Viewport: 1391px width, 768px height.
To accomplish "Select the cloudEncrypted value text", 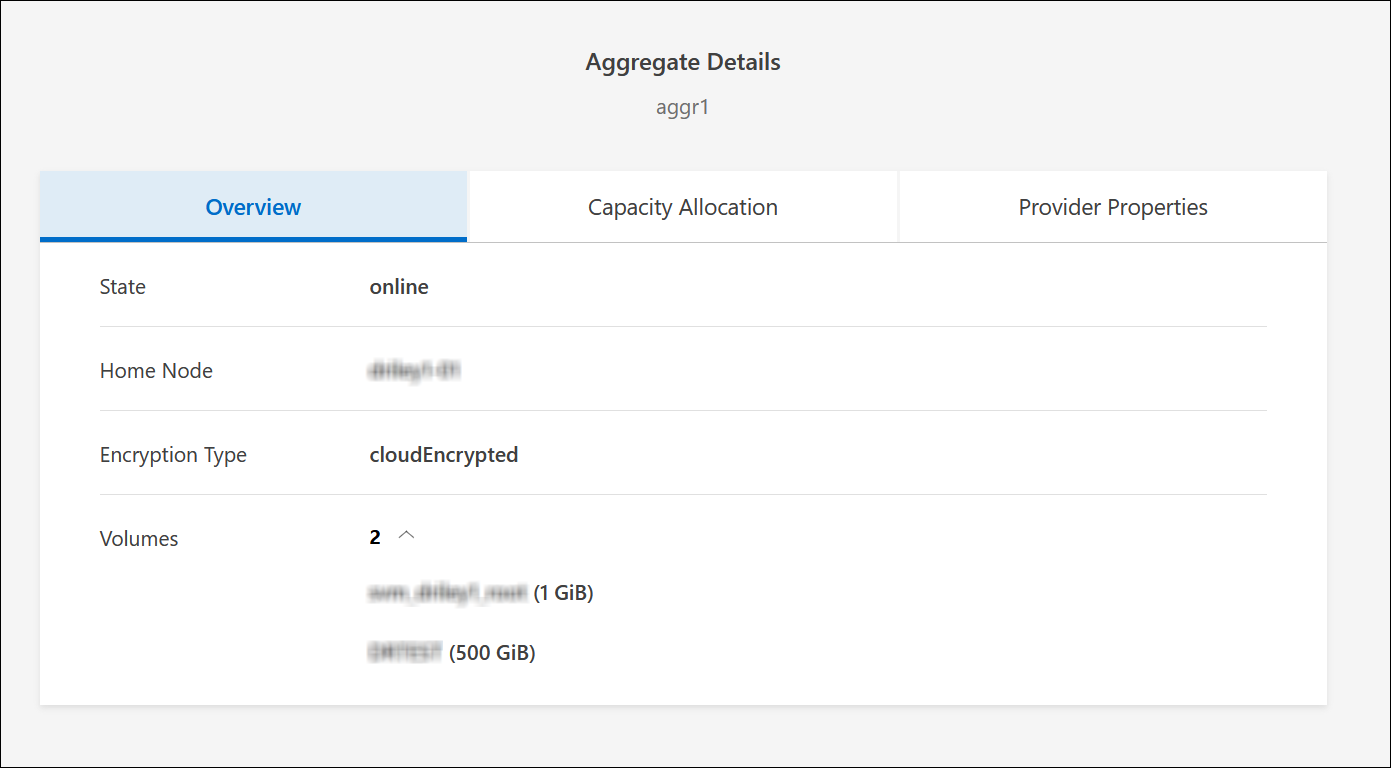I will (x=443, y=455).
